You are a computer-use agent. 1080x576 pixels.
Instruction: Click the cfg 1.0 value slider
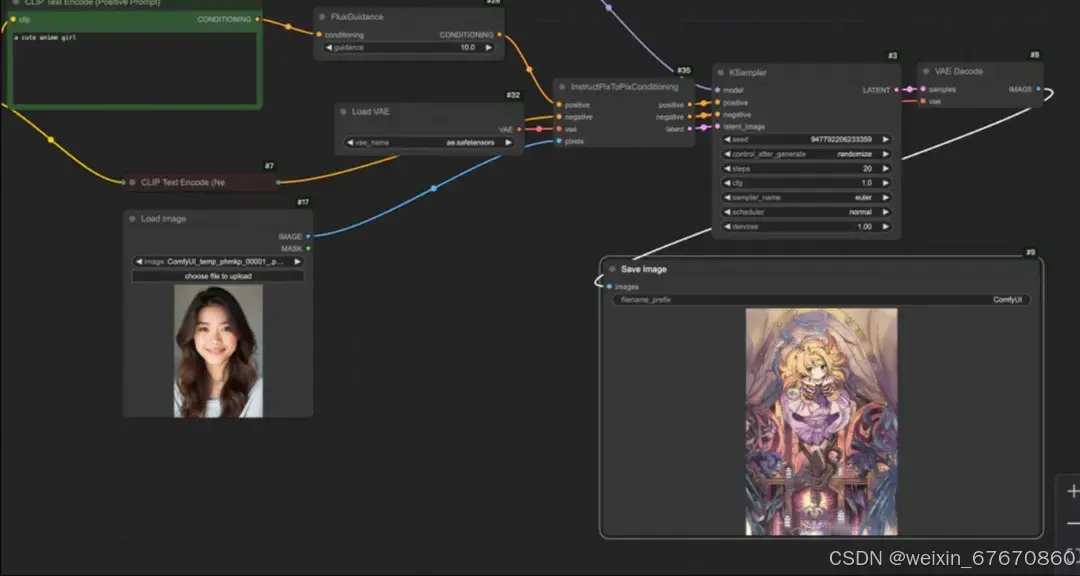click(807, 183)
